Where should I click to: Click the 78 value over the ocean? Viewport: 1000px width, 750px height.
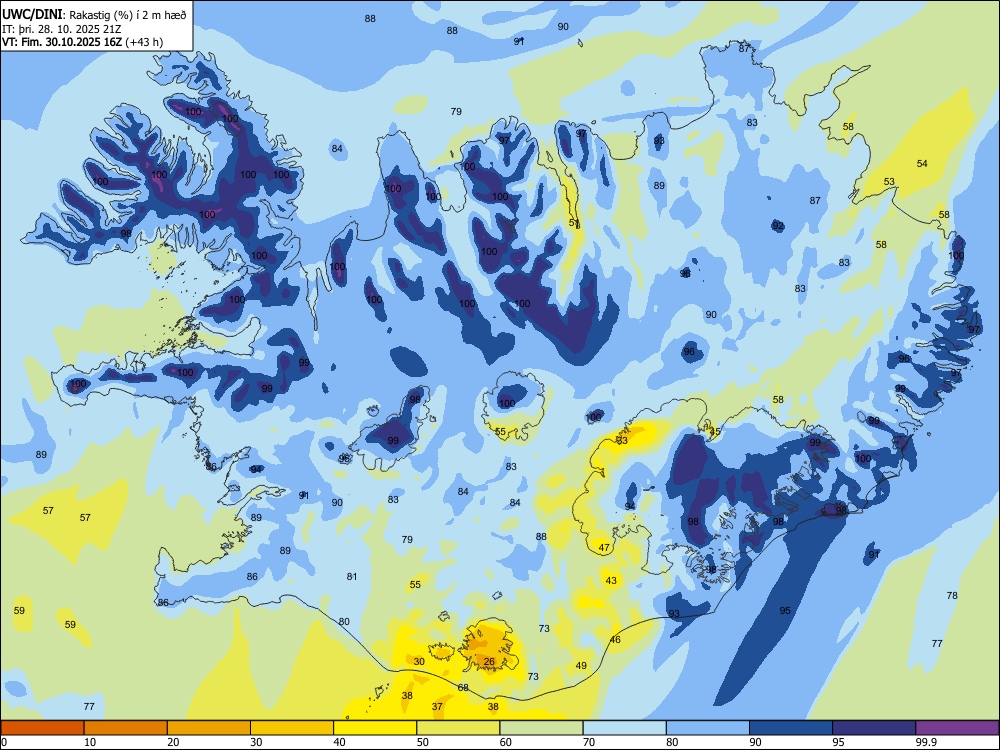(952, 596)
